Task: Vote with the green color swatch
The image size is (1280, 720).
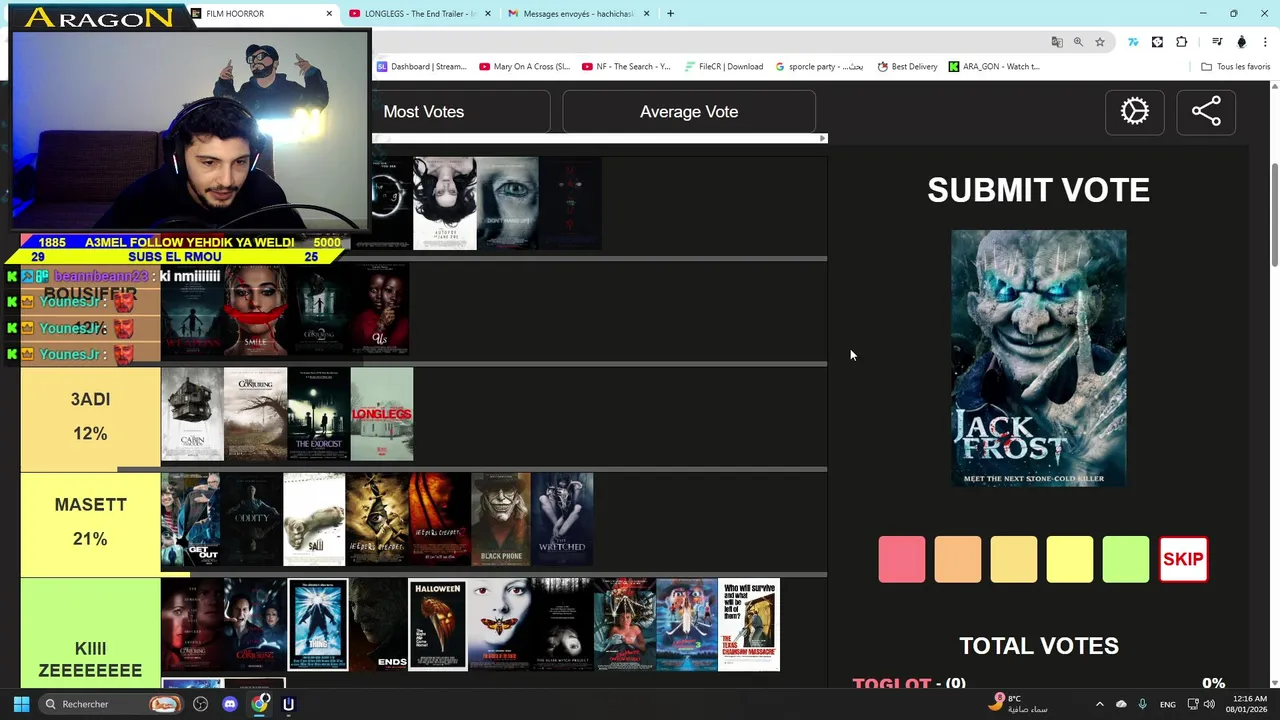Action: click(1126, 559)
